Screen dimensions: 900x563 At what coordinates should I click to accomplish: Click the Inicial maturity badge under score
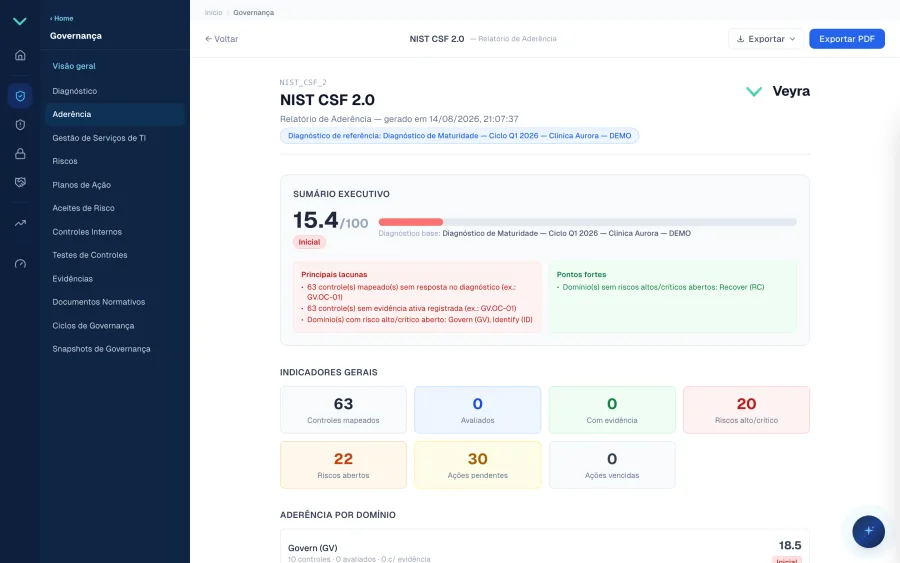pos(309,242)
